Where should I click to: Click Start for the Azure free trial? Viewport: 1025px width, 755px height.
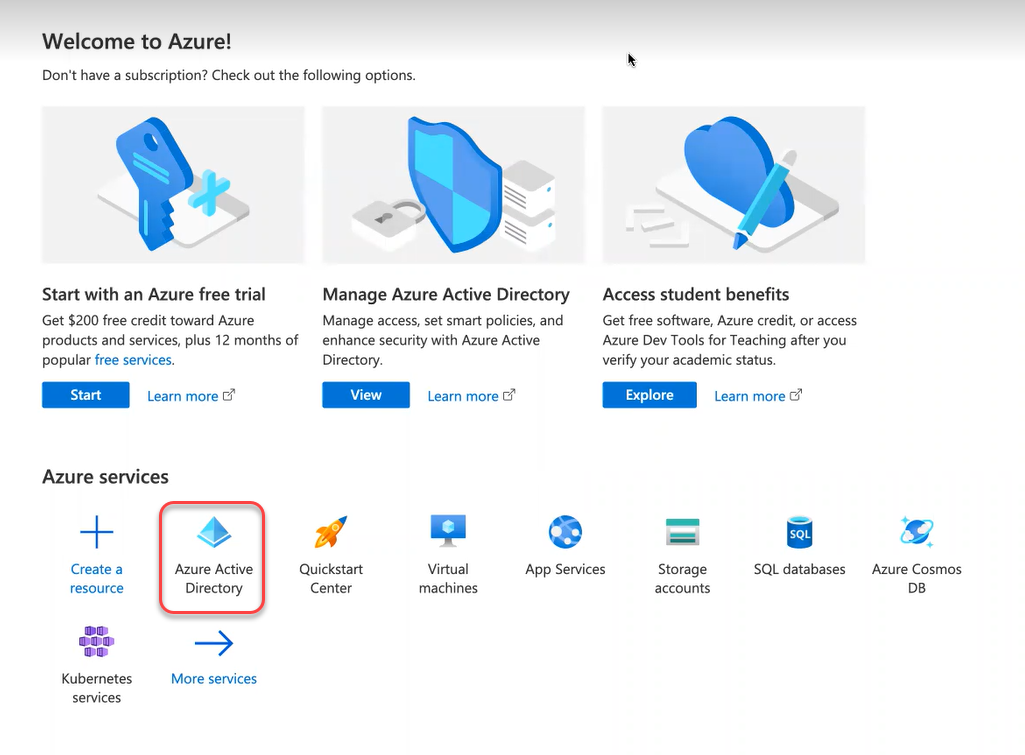point(85,395)
